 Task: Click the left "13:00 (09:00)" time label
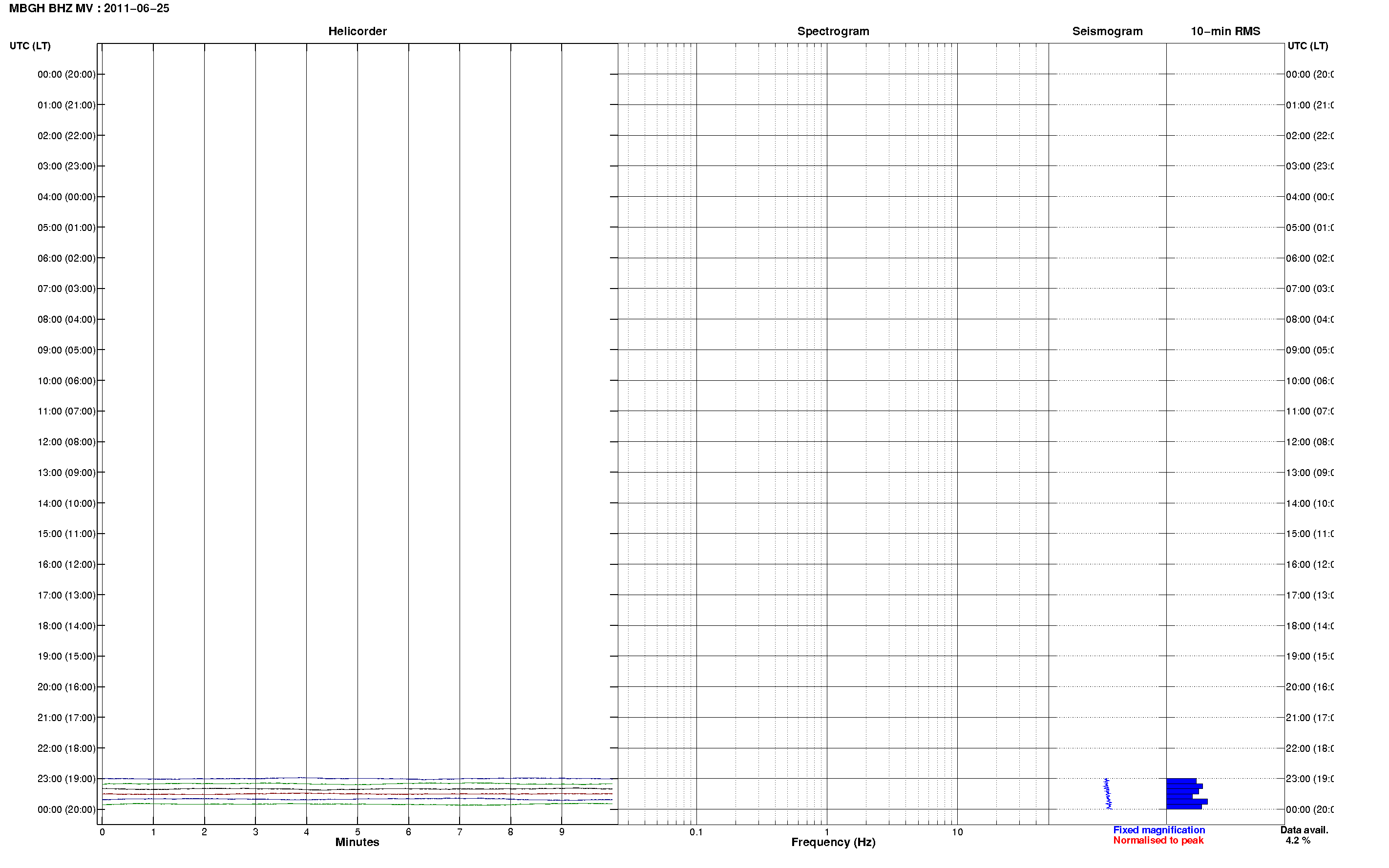66,473
